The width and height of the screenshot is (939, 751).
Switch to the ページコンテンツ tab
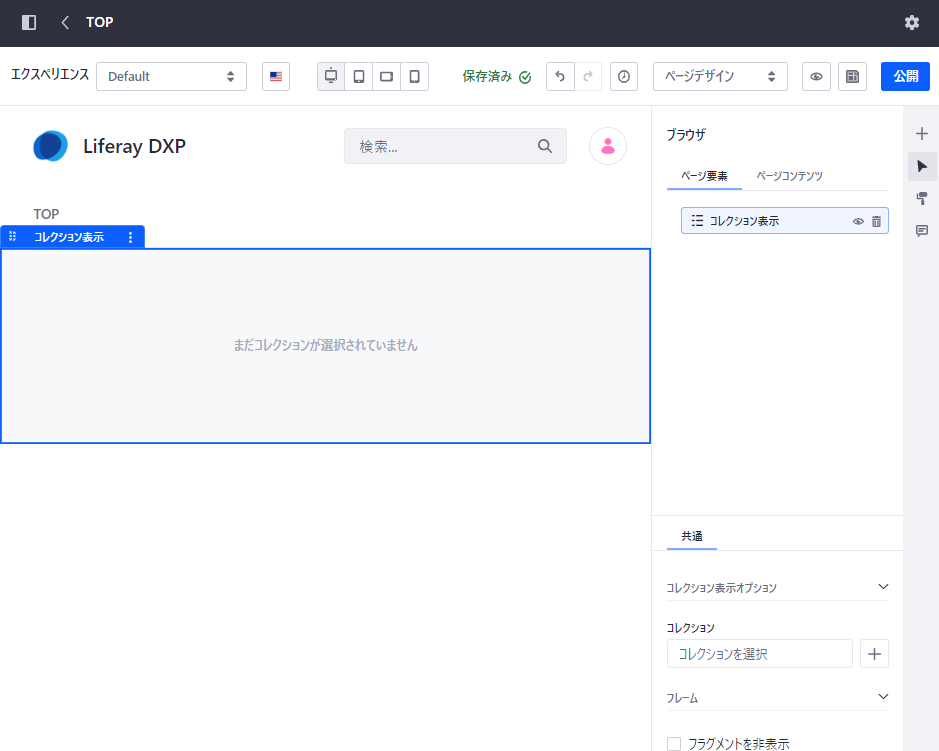pyautogui.click(x=789, y=176)
